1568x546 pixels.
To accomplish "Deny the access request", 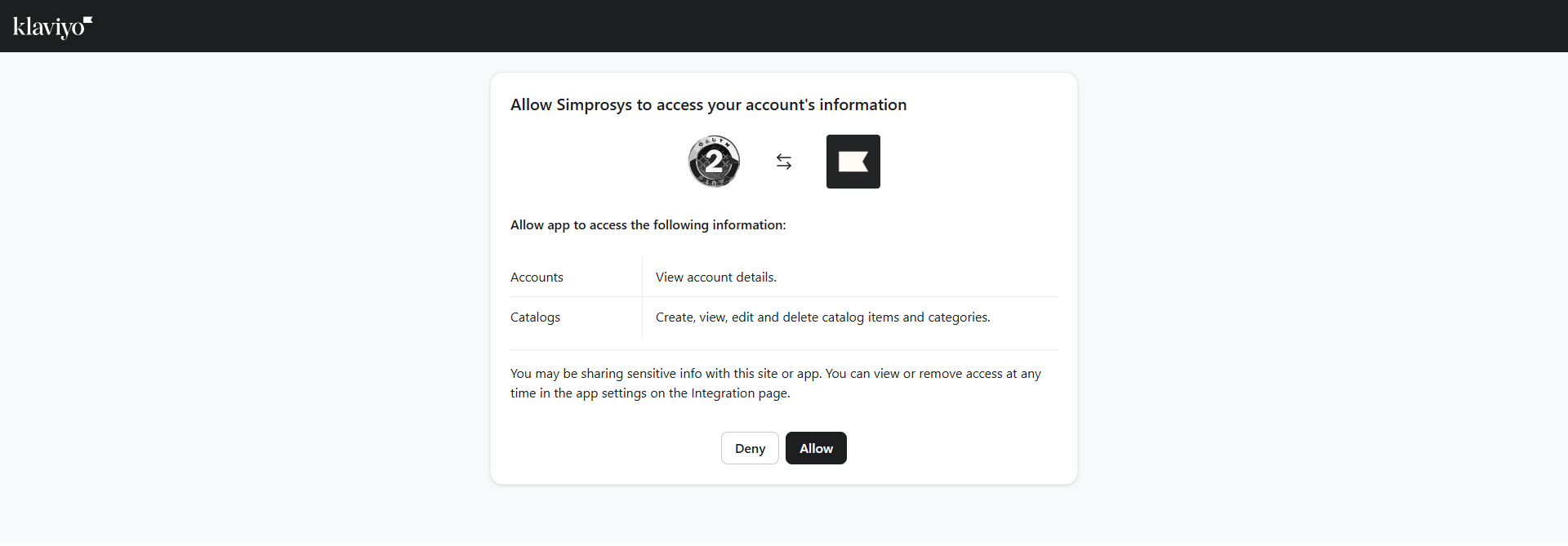I will [750, 448].
